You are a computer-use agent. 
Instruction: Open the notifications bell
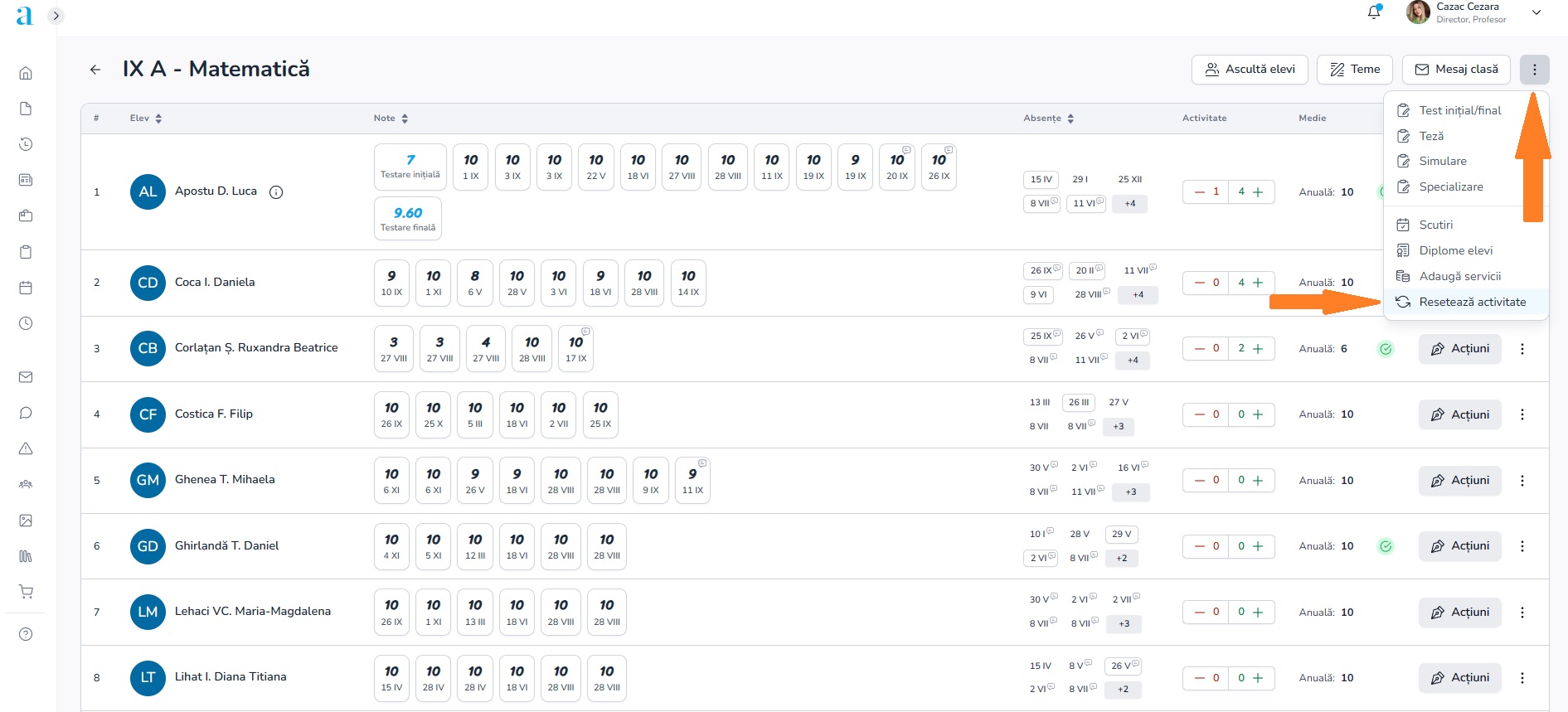click(x=1374, y=12)
